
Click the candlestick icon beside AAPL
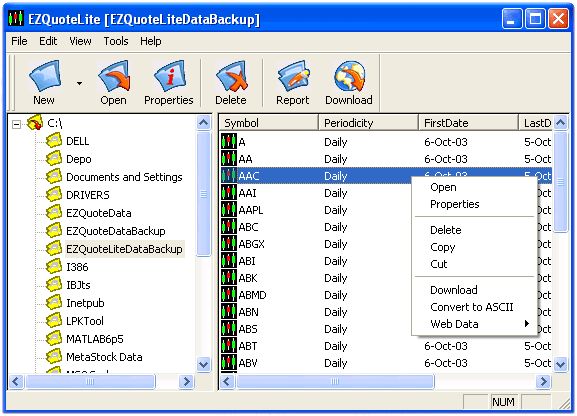pyautogui.click(x=229, y=210)
